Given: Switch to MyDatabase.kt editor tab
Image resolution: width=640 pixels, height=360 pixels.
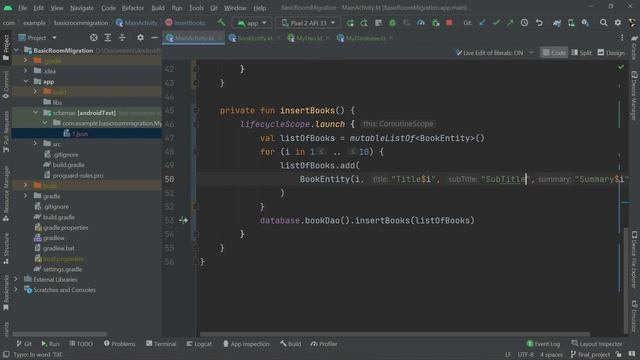Looking at the screenshot, I should point(364,38).
